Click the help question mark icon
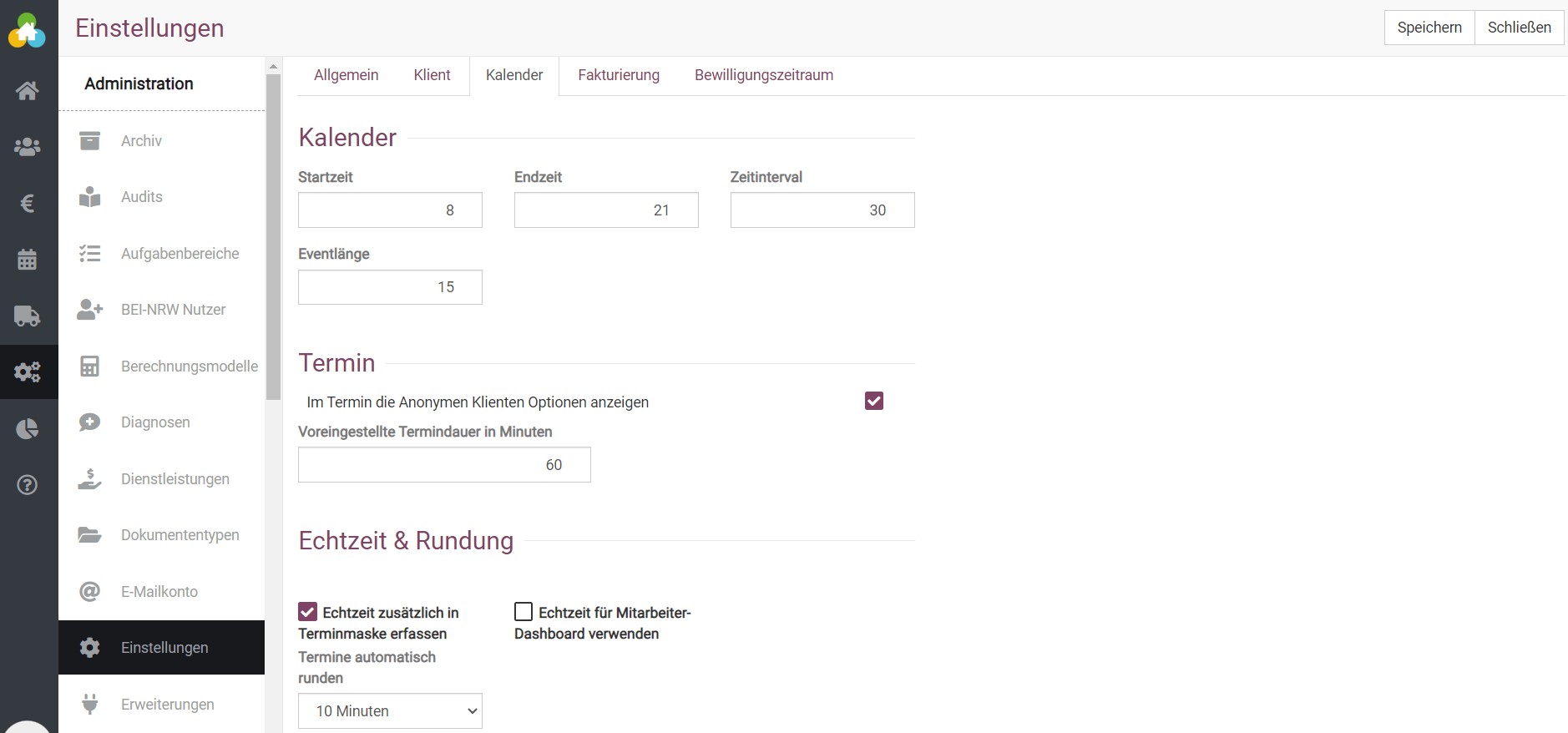 pos(28,485)
